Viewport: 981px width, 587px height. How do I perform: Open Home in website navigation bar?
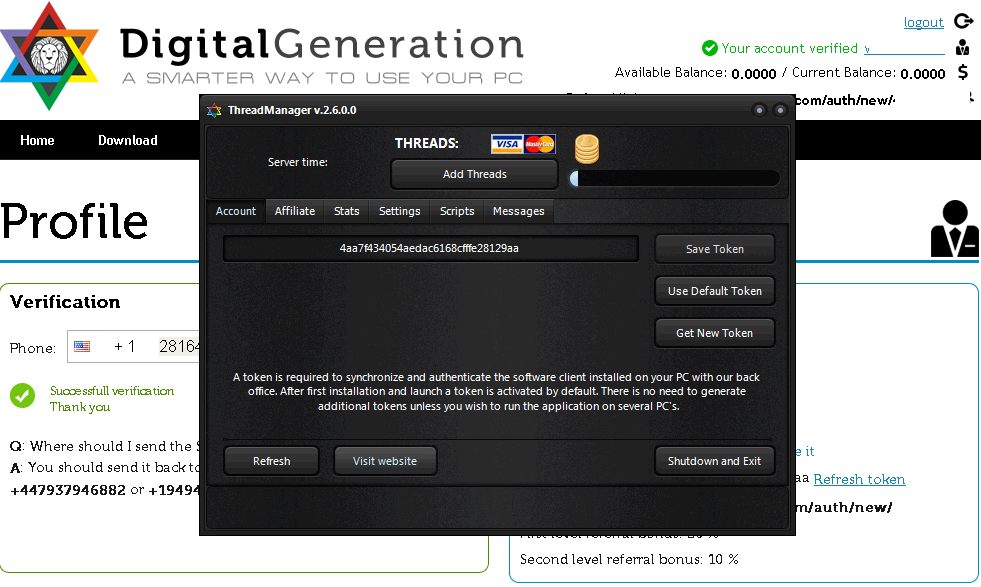[x=37, y=140]
